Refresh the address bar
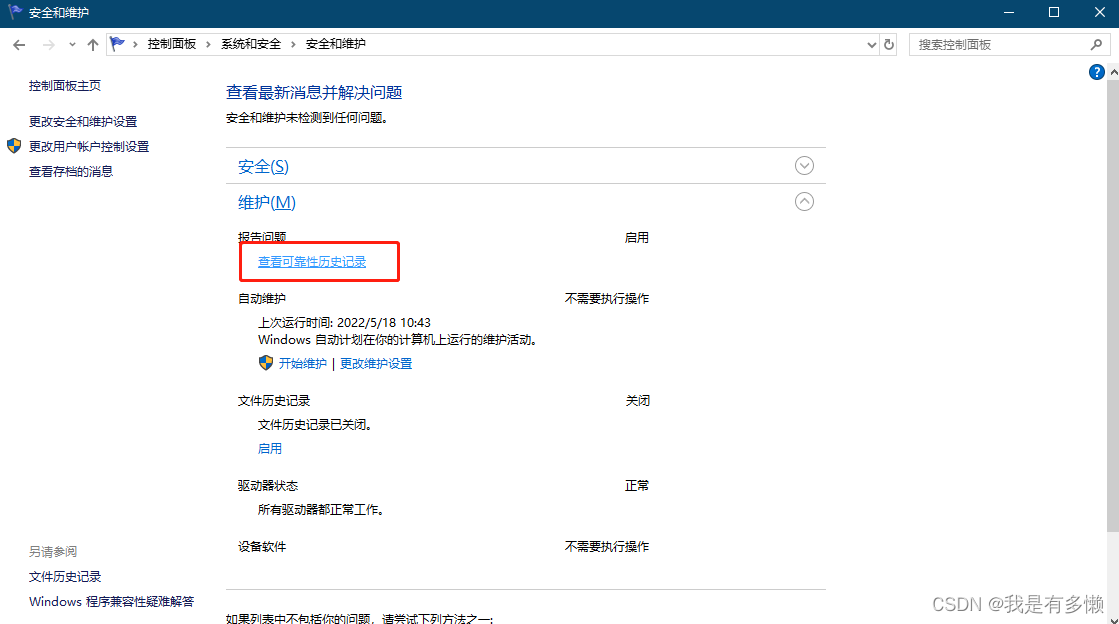The height and width of the screenshot is (624, 1119). 888,45
